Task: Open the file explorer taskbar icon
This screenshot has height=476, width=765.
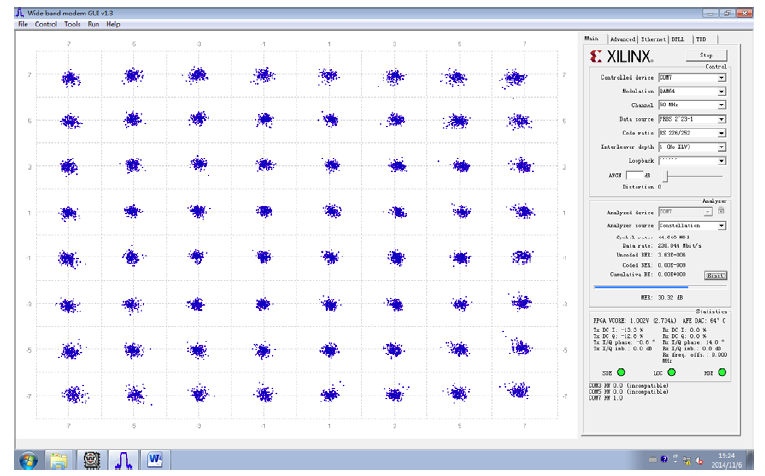Action: tap(59, 460)
